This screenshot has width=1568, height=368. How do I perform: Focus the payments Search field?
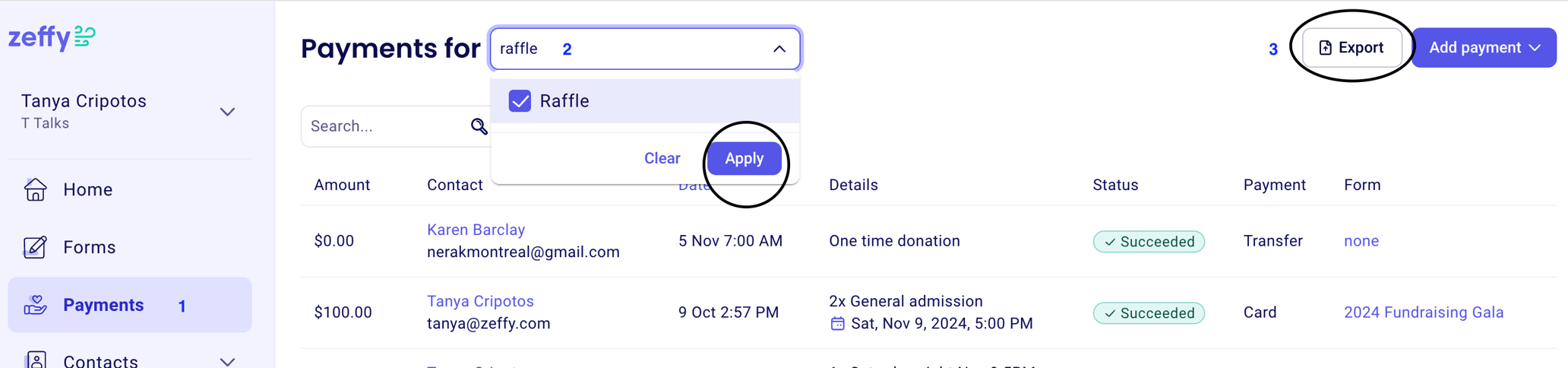(387, 126)
